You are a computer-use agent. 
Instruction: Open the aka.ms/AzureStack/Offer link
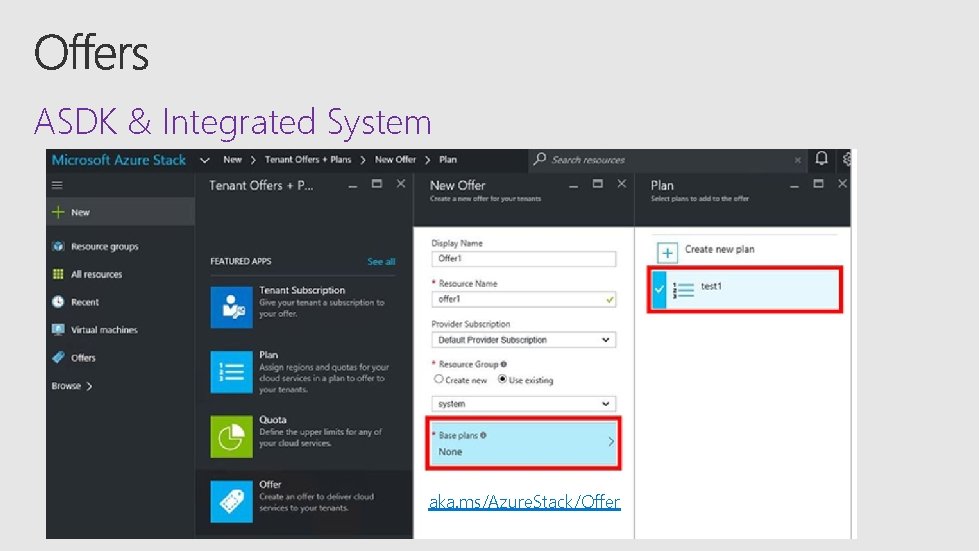[524, 502]
